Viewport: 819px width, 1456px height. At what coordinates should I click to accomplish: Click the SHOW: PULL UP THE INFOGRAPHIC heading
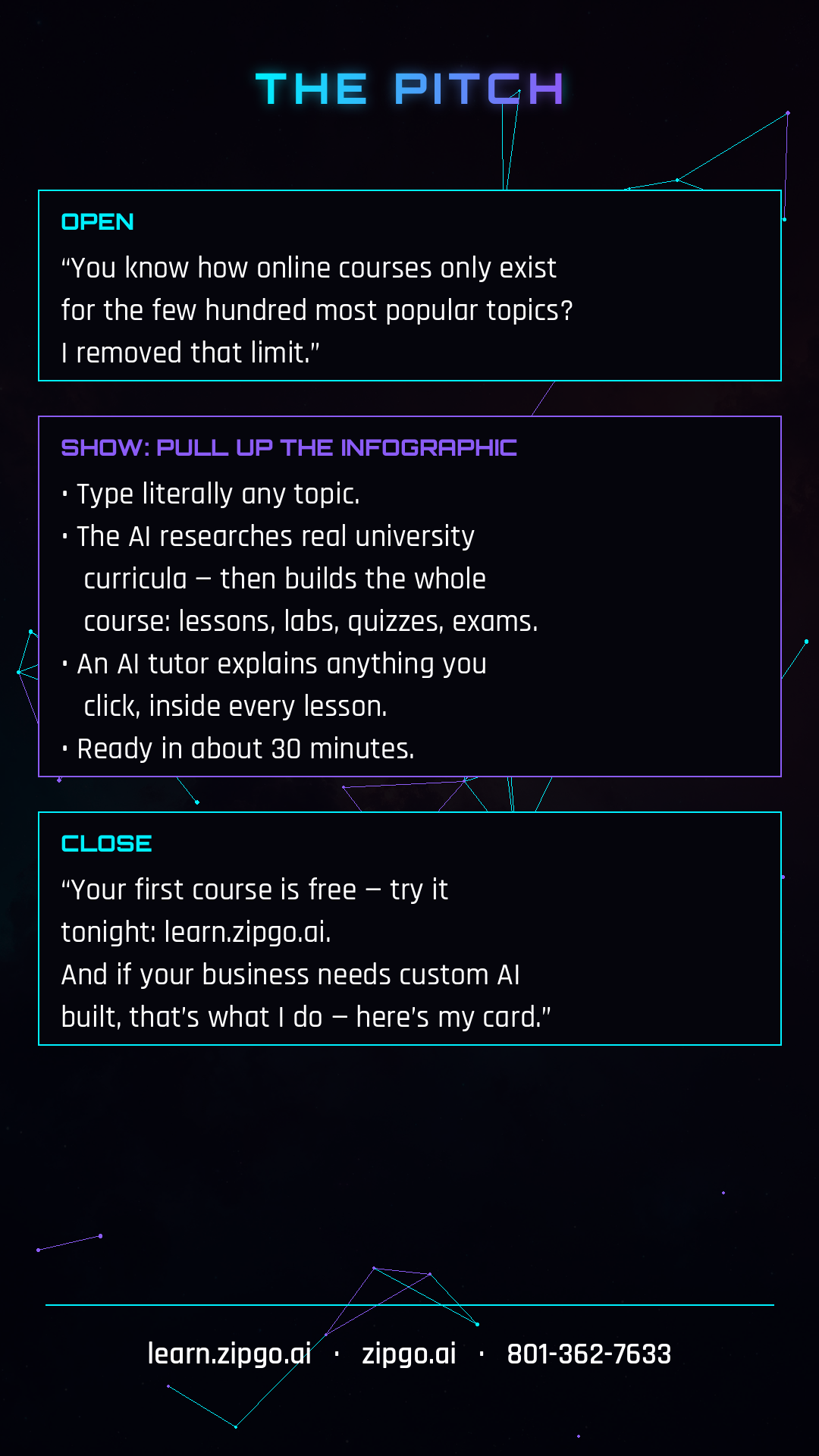point(289,447)
